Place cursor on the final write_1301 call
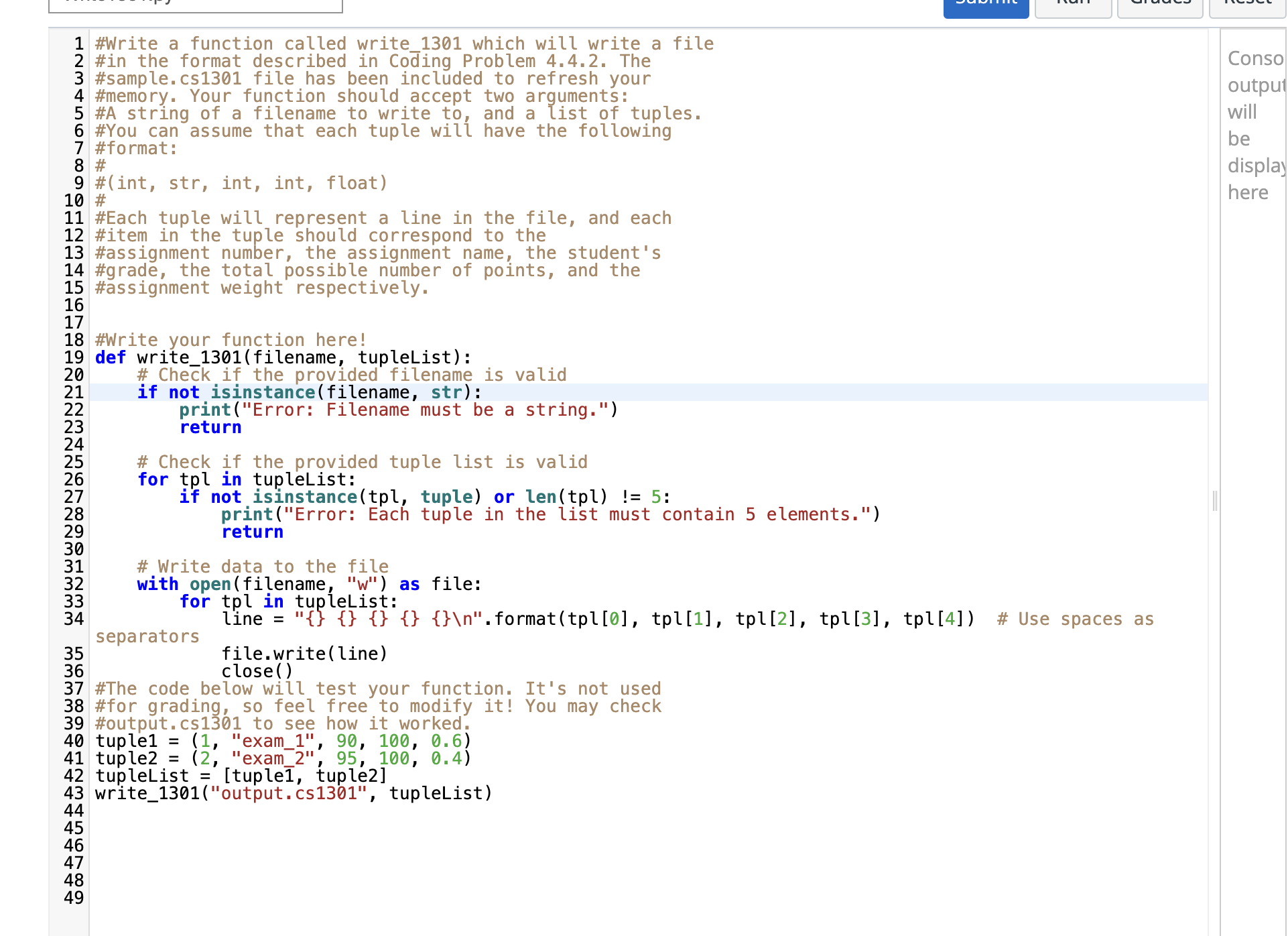The image size is (1288, 936). [x=288, y=793]
